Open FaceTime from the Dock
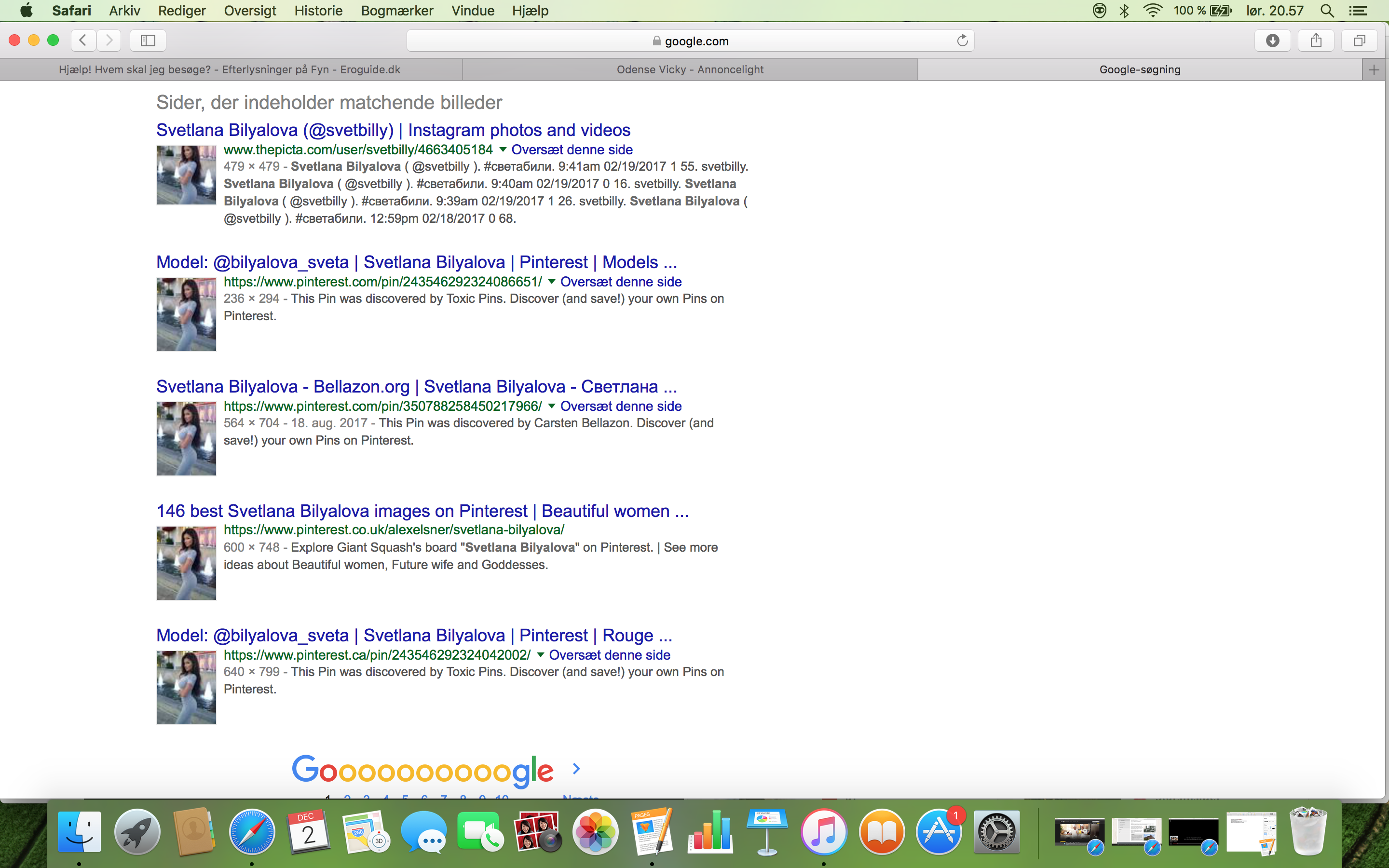 (480, 832)
